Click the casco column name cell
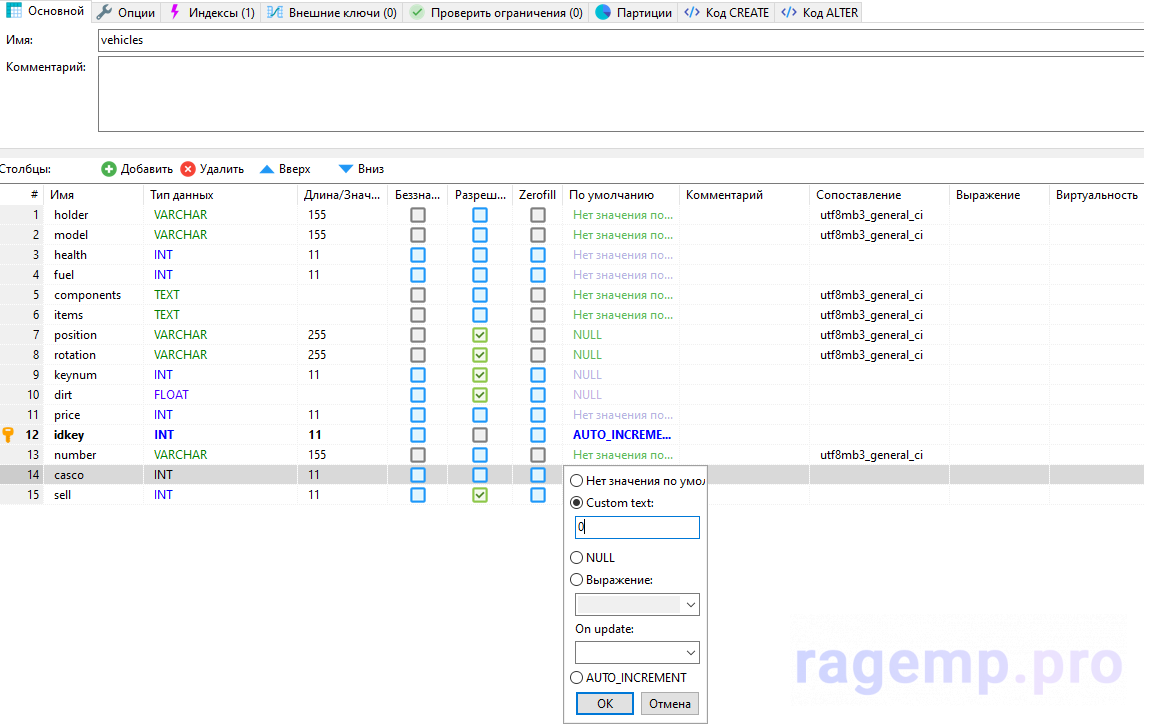The width and height of the screenshot is (1152, 725). point(69,475)
